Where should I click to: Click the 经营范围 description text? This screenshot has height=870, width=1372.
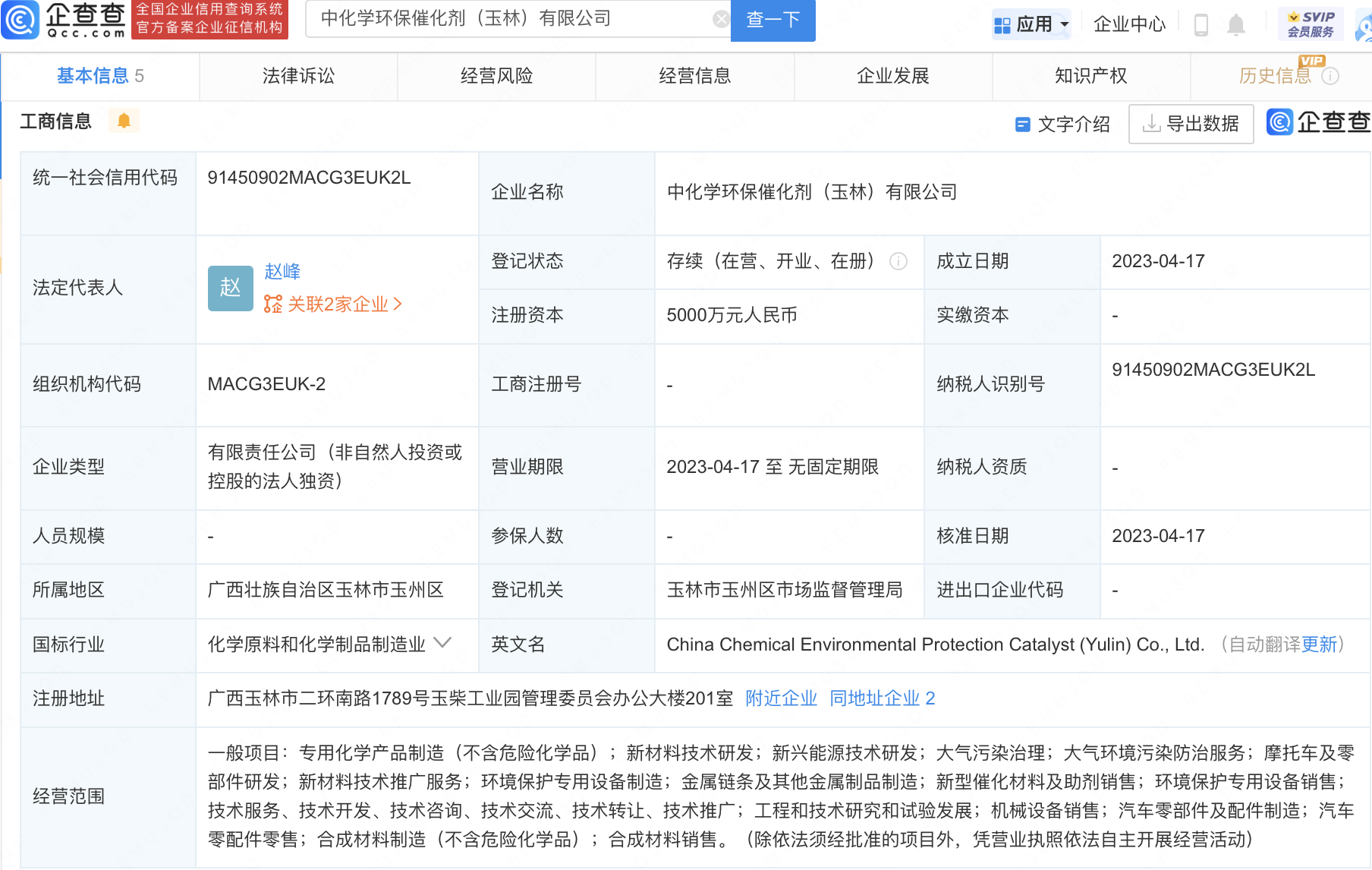[x=781, y=796]
